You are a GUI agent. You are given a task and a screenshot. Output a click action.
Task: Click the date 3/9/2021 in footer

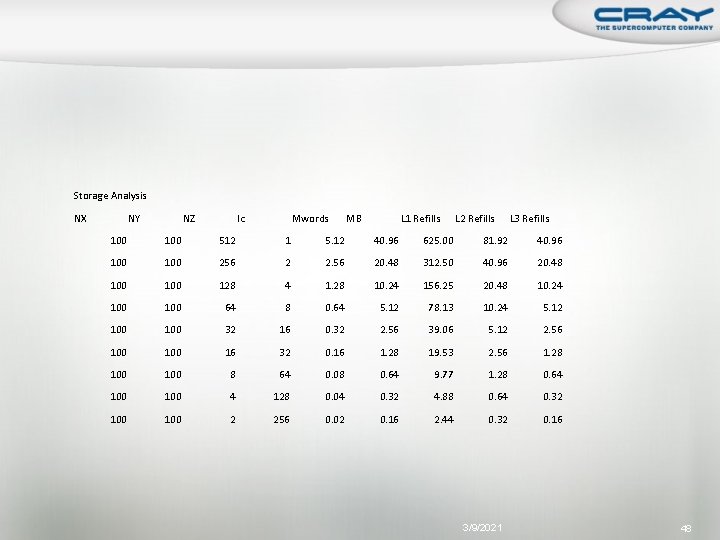coord(482,528)
